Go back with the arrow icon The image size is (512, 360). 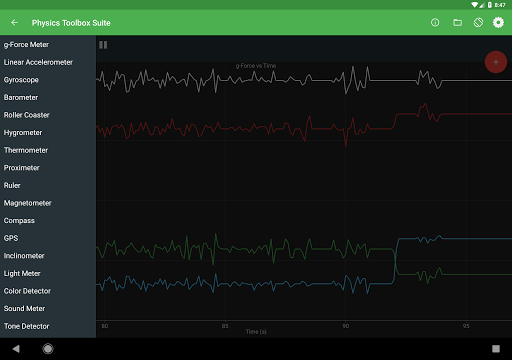point(14,23)
